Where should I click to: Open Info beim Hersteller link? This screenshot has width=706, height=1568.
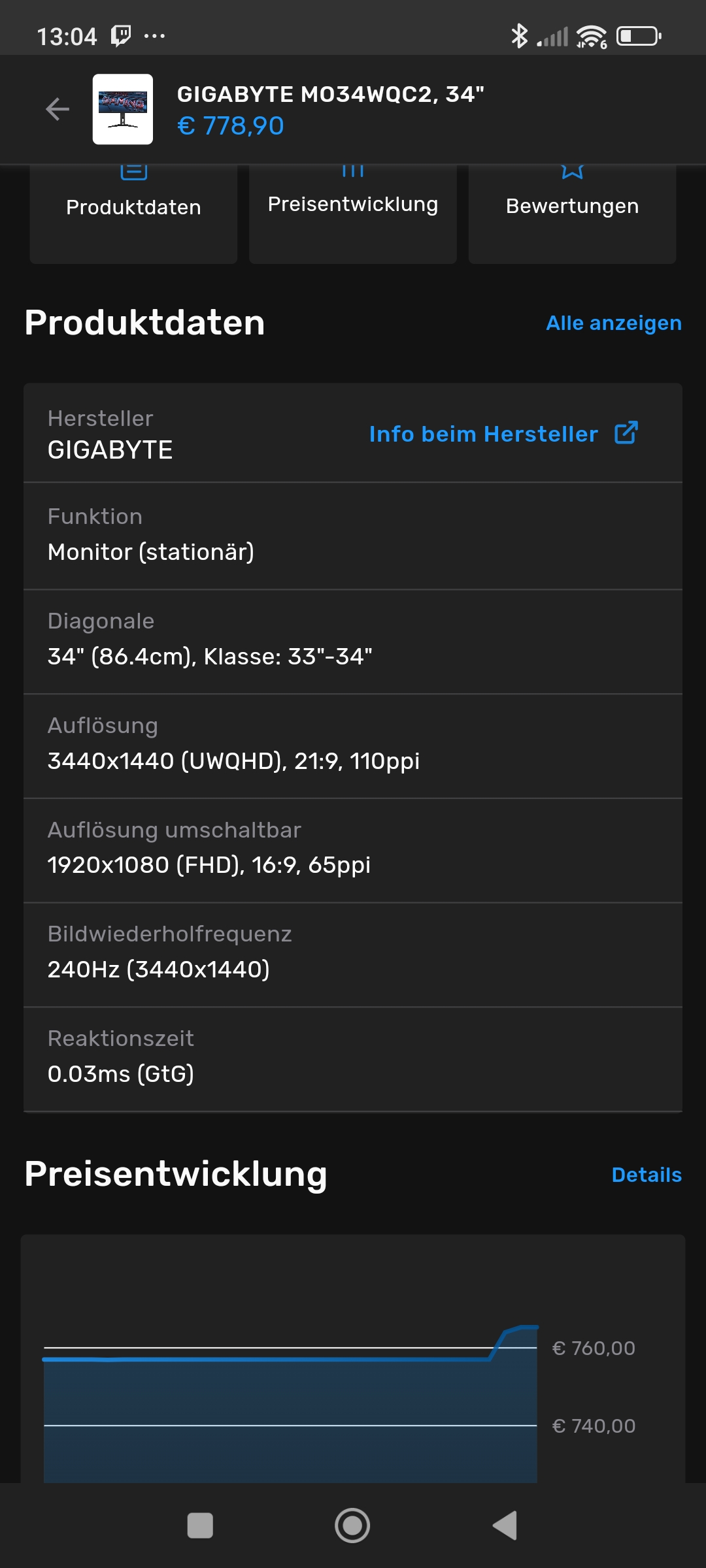482,434
